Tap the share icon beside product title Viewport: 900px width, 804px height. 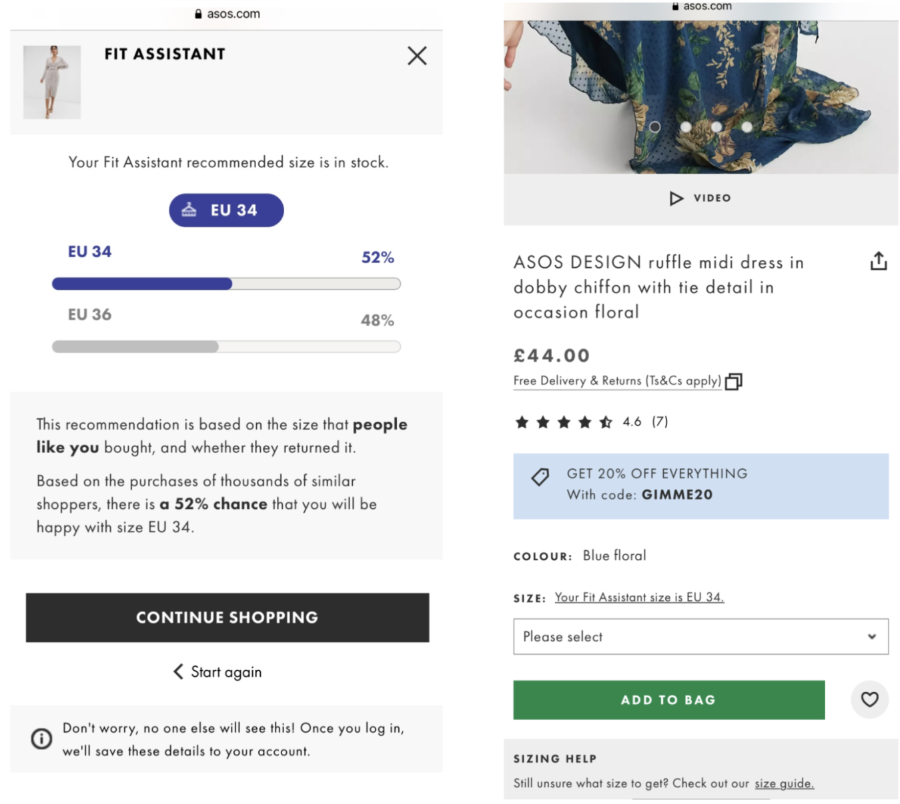click(x=878, y=262)
